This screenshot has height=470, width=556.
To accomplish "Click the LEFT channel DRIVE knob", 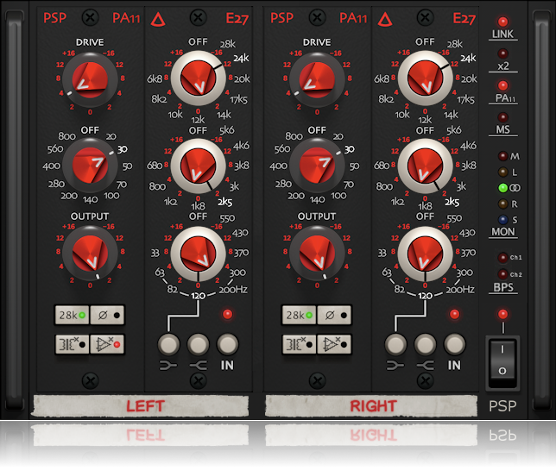I will pyautogui.click(x=90, y=80).
